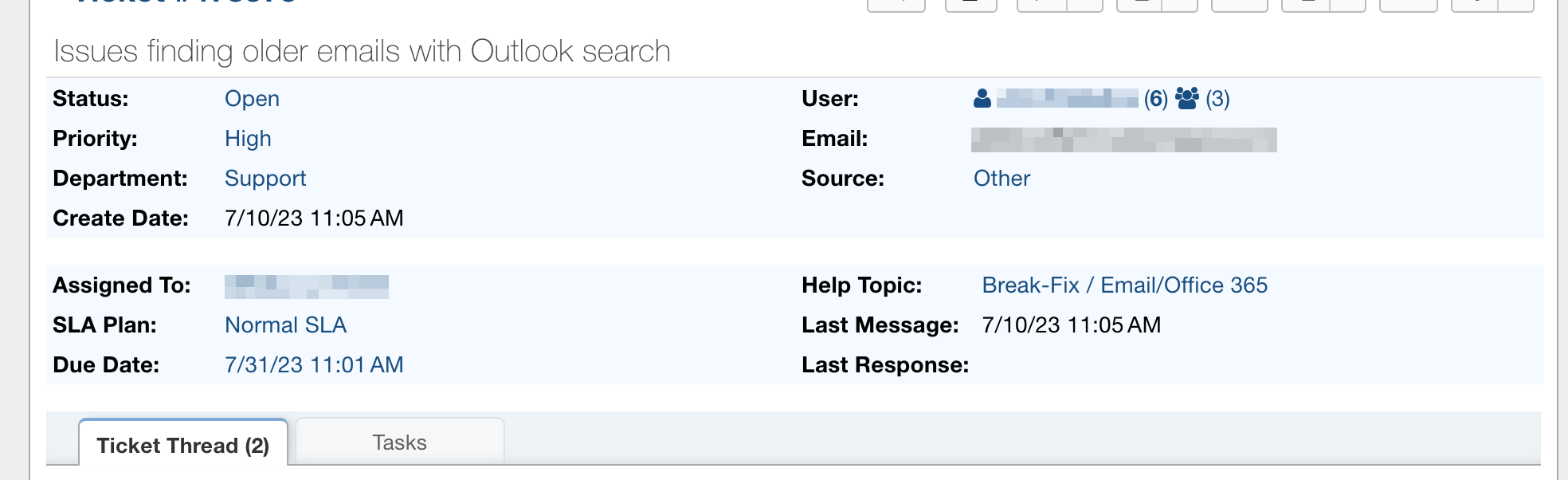Click the Last Message 7/10/23 timestamp
Viewport: 1568px width, 480px height.
coord(1071,325)
